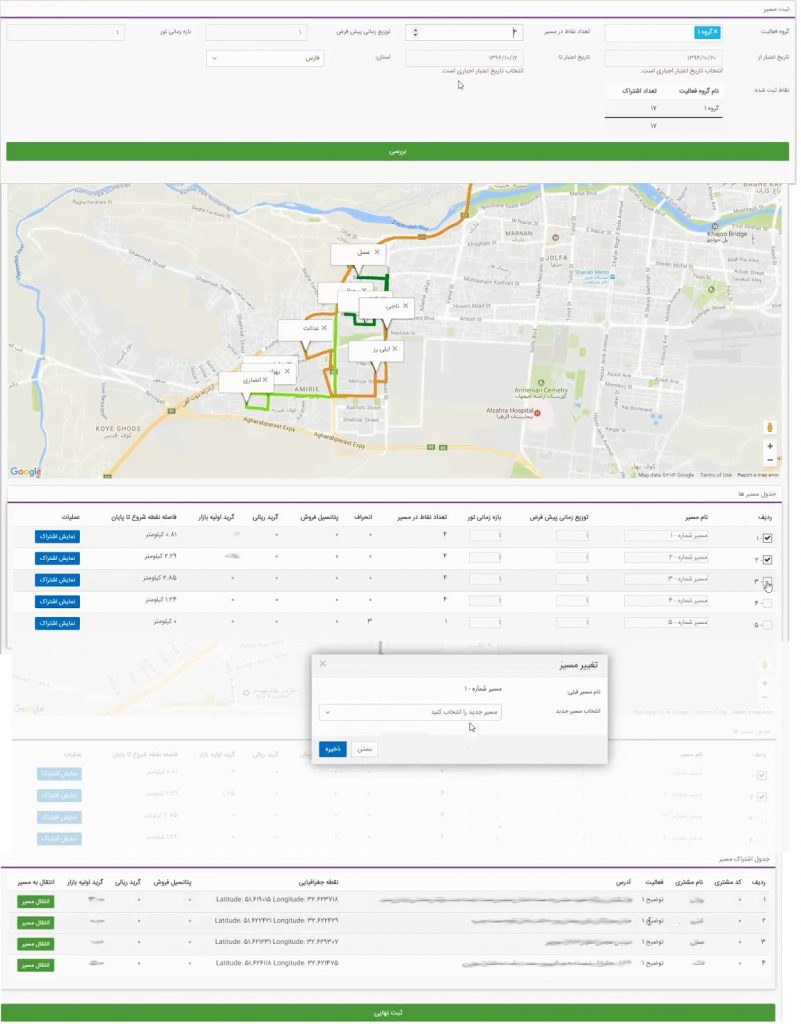Click the تاریخ اعتبار تا date field
801x1024 pixels.
pyautogui.click(x=464, y=58)
